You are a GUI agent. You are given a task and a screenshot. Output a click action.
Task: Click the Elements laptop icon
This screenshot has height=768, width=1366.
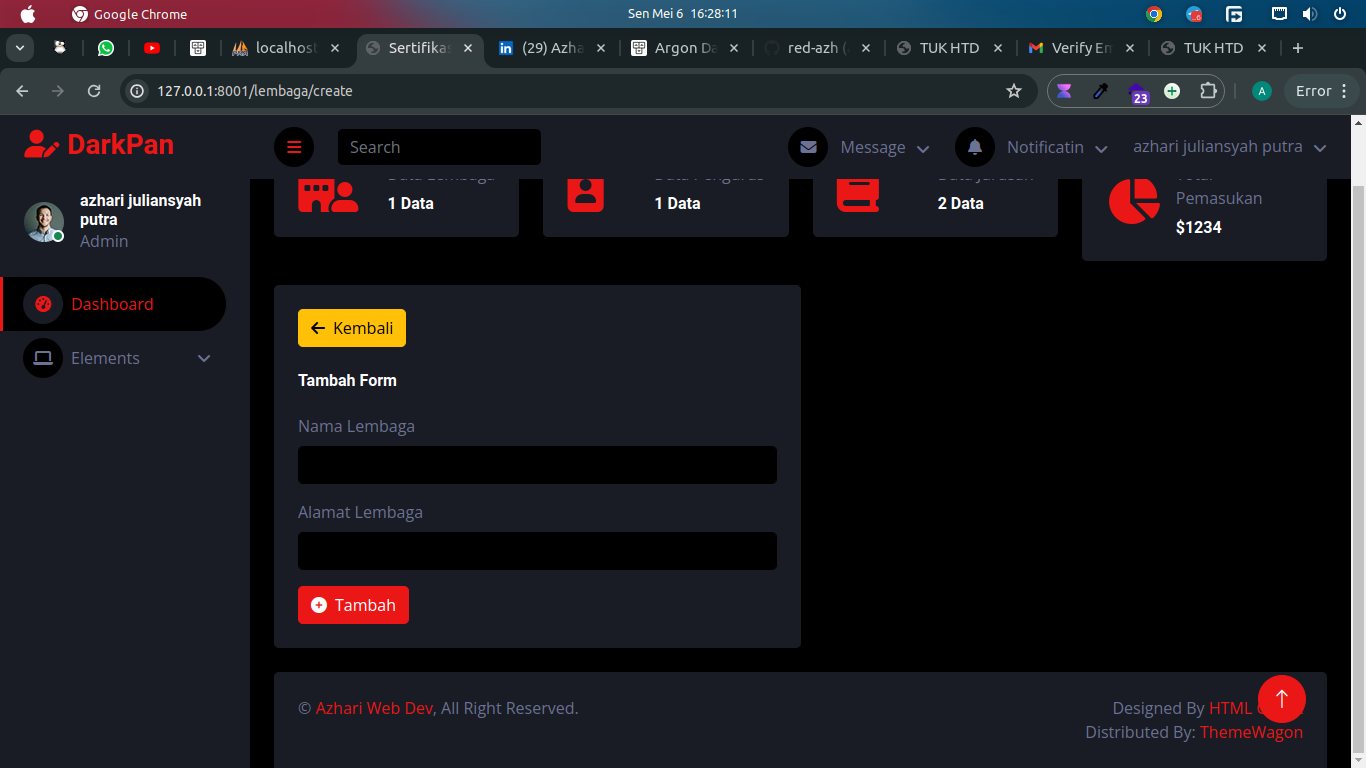pyautogui.click(x=43, y=358)
